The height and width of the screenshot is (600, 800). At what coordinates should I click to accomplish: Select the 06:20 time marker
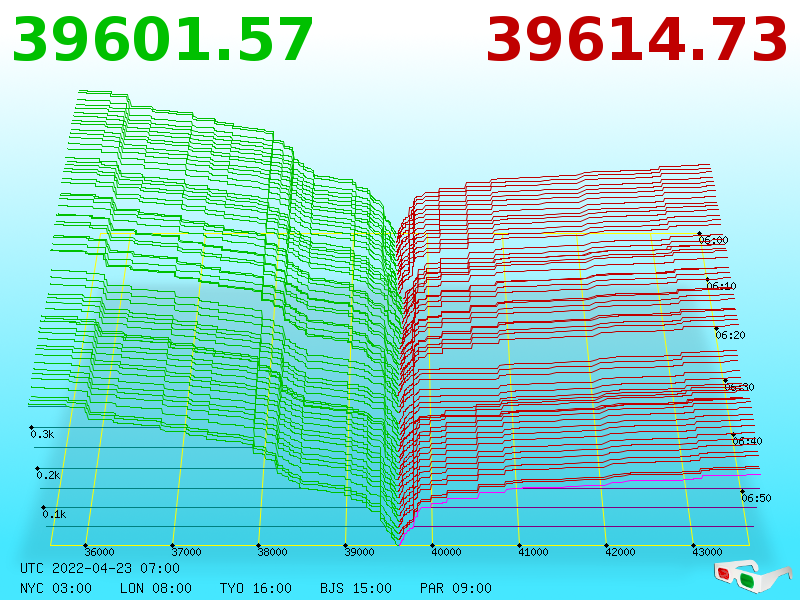tap(730, 335)
